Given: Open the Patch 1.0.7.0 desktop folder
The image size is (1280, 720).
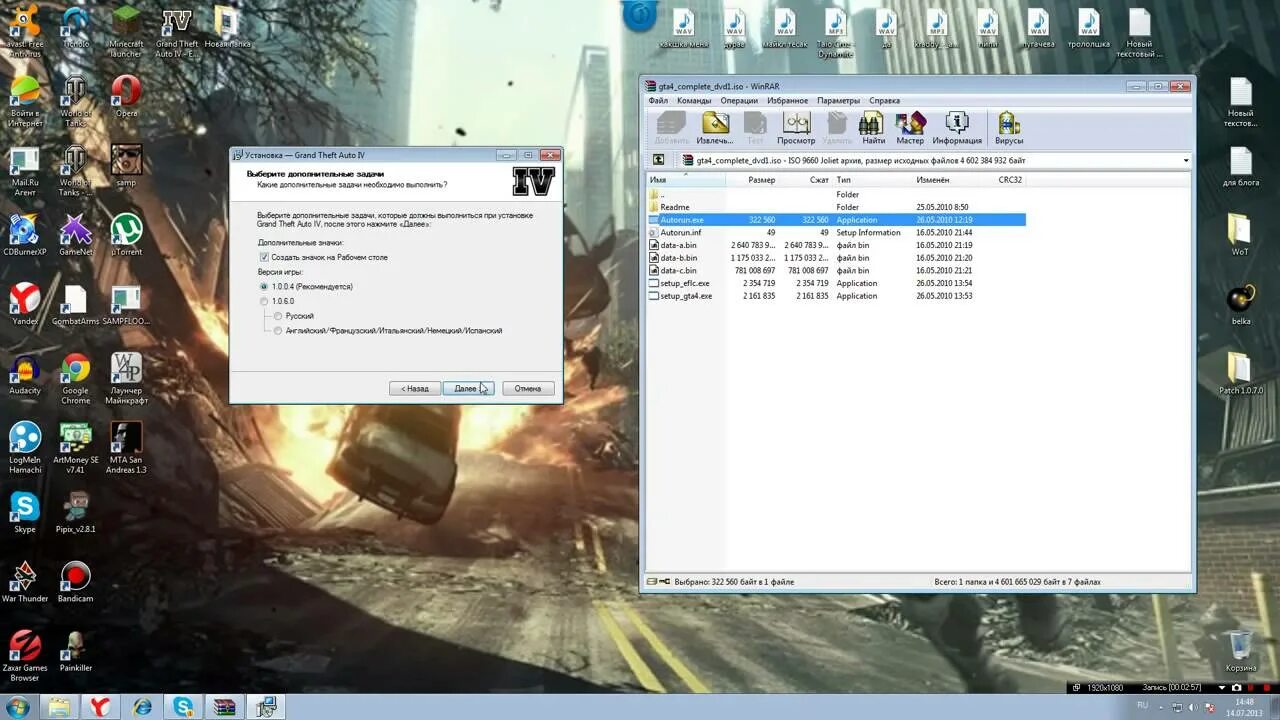Looking at the screenshot, I should point(1241,373).
